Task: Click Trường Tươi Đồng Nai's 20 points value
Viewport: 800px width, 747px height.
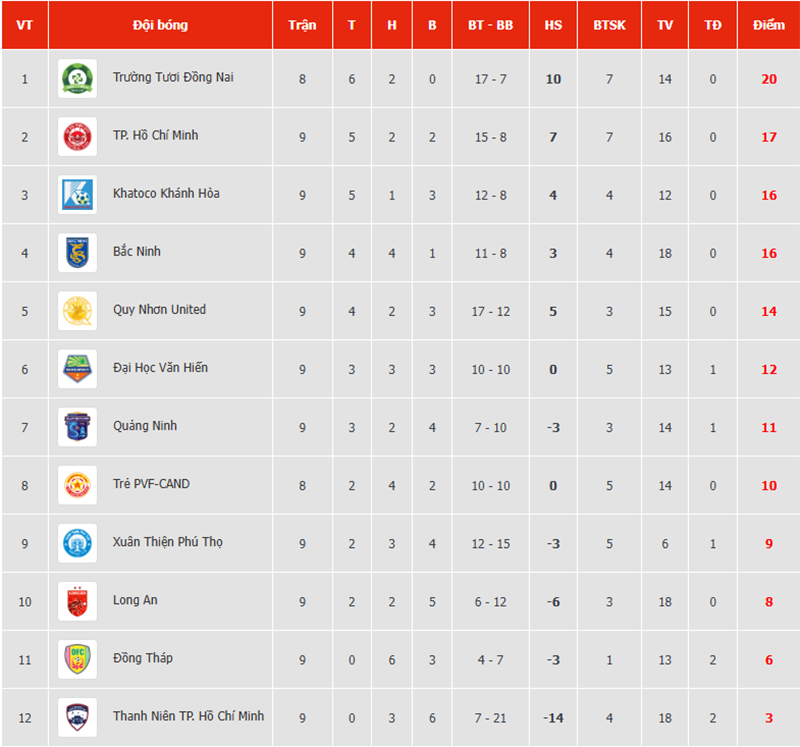Action: pos(768,78)
